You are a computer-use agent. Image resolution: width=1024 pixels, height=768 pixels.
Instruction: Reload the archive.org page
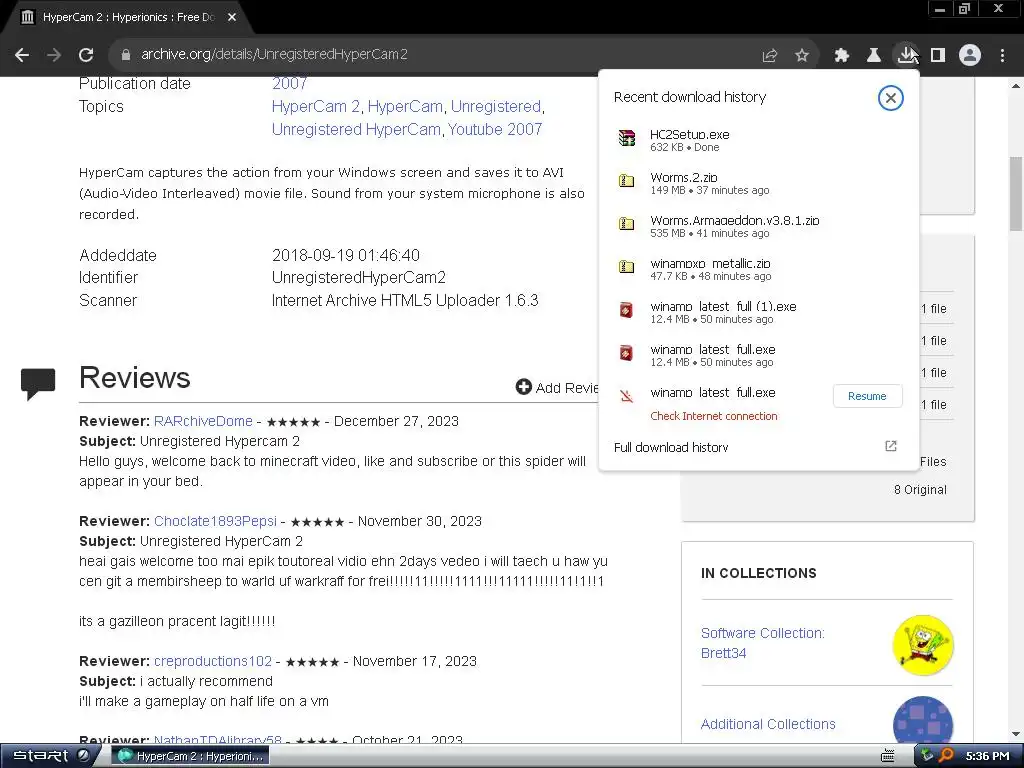[x=86, y=55]
